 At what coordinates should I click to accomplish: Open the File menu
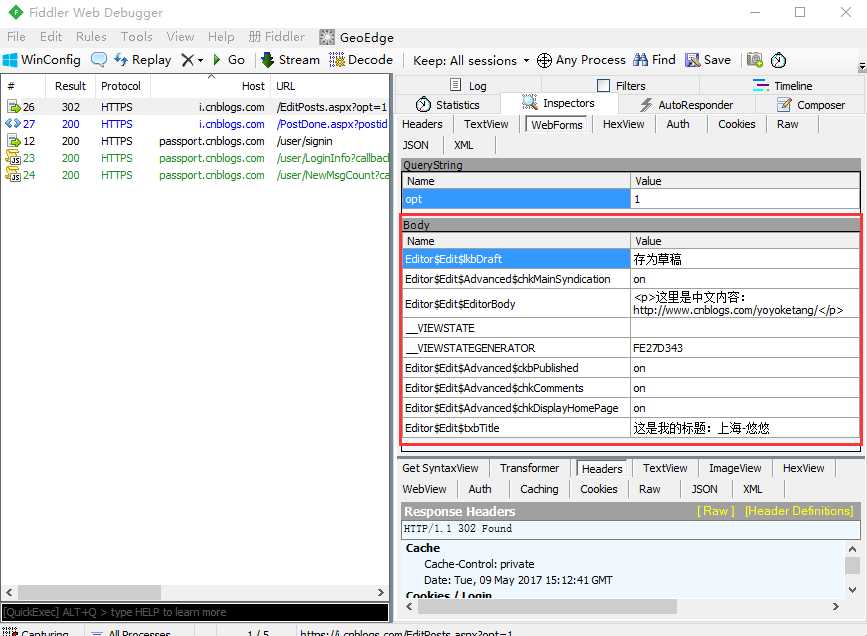coord(16,37)
